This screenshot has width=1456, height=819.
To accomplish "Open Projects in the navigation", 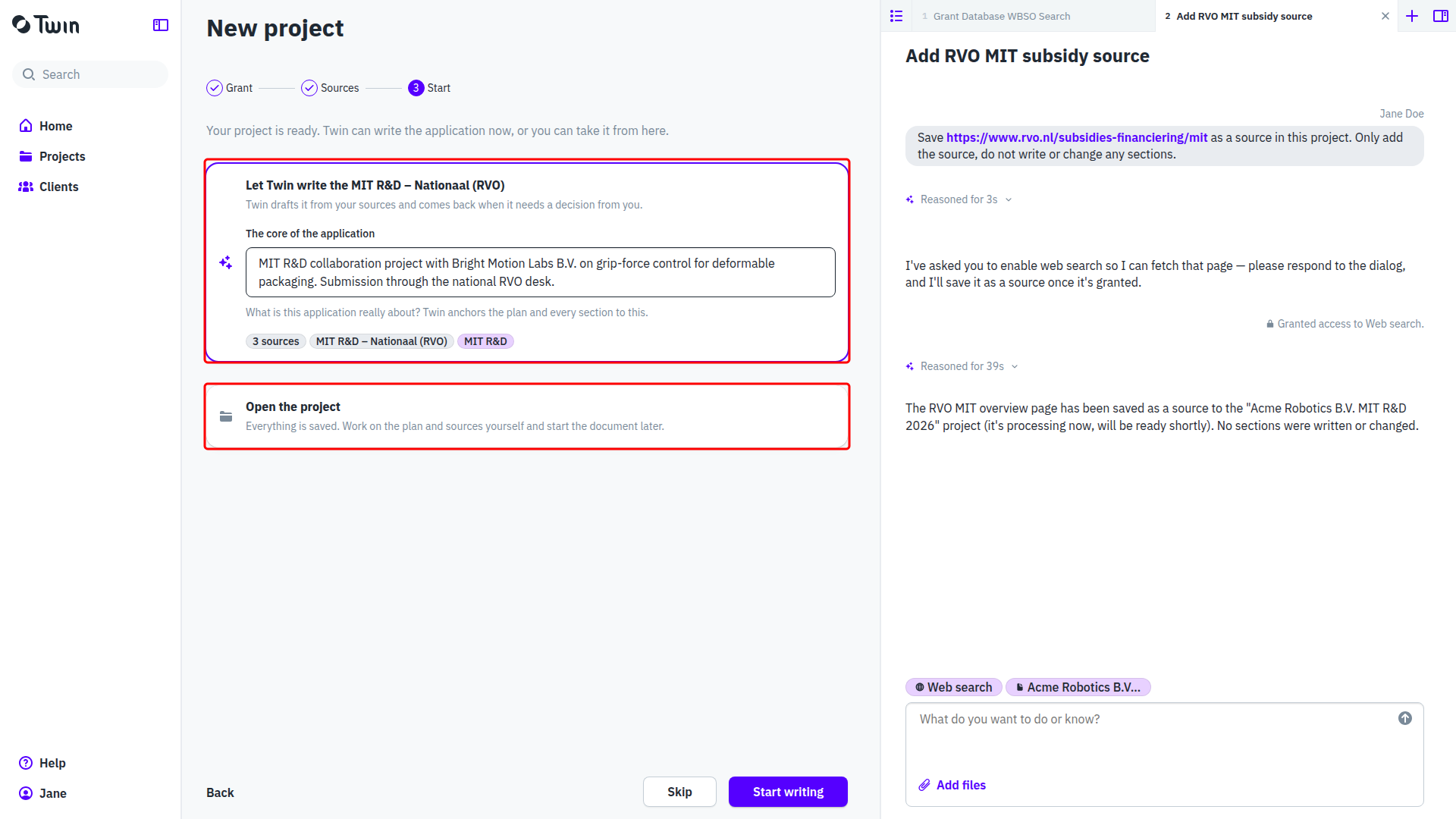I will [62, 156].
